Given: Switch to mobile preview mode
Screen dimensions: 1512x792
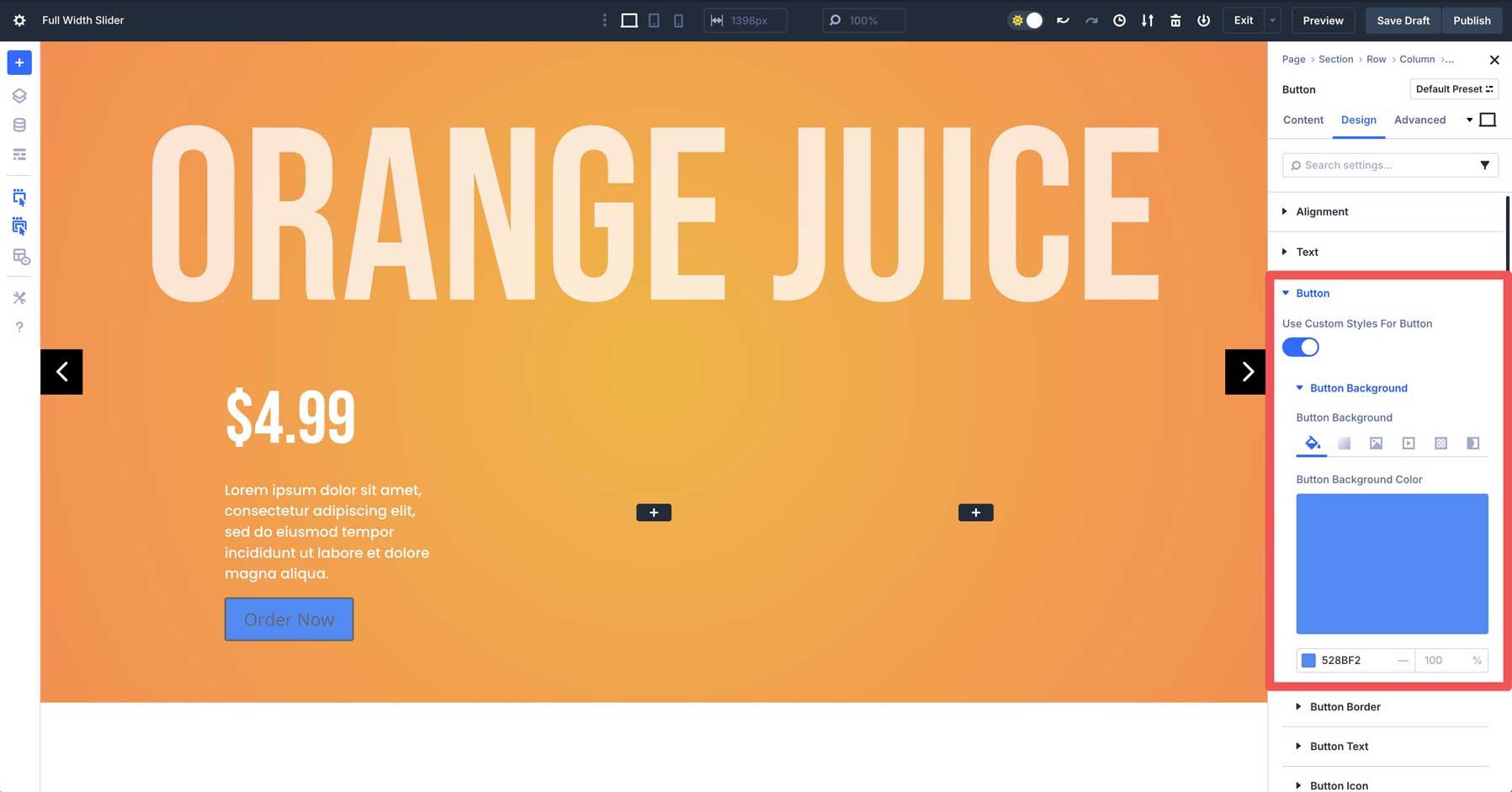Looking at the screenshot, I should click(678, 20).
